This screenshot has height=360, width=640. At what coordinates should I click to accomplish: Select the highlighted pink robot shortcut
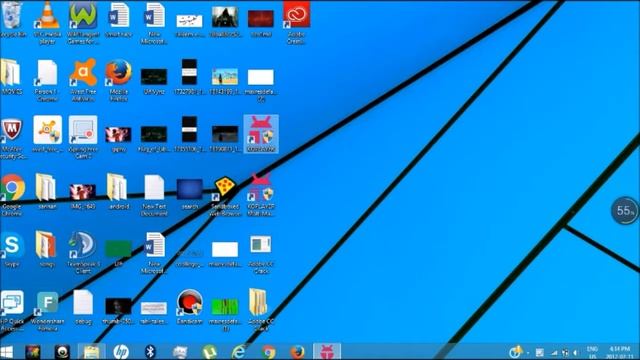point(261,134)
